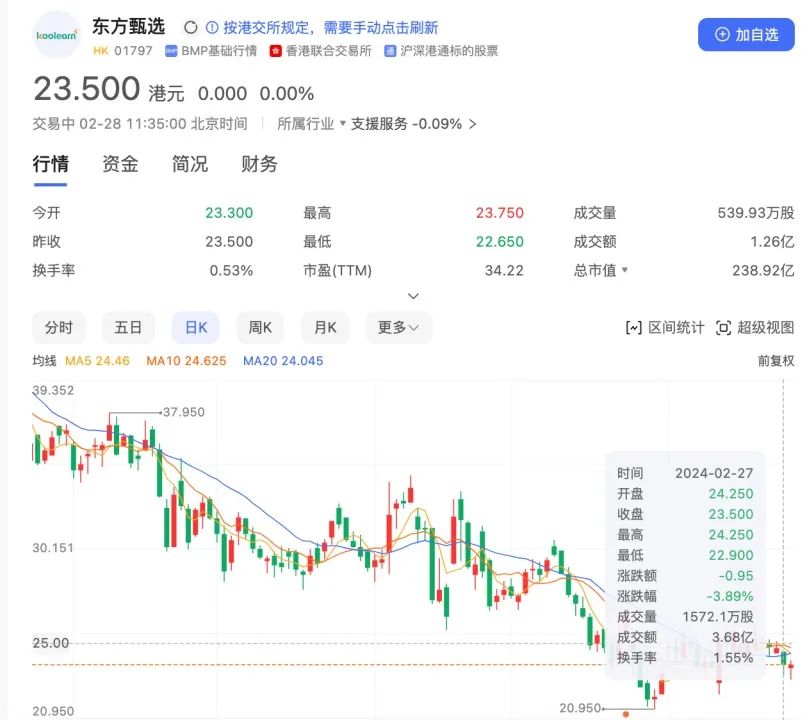Viewport: 807px width, 720px height.
Task: Switch to the 资金 tab
Action: pyautogui.click(x=120, y=164)
